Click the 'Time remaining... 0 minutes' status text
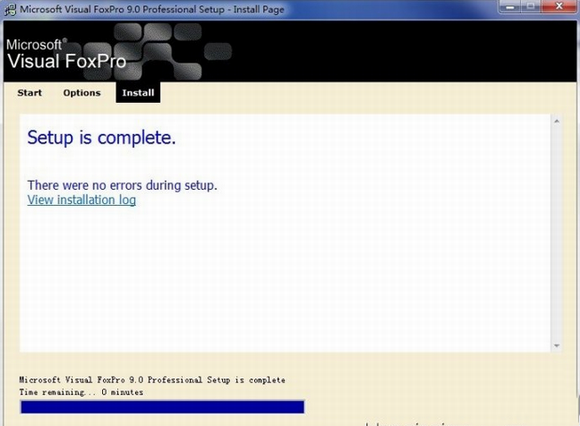580x426 pixels. pos(81,392)
